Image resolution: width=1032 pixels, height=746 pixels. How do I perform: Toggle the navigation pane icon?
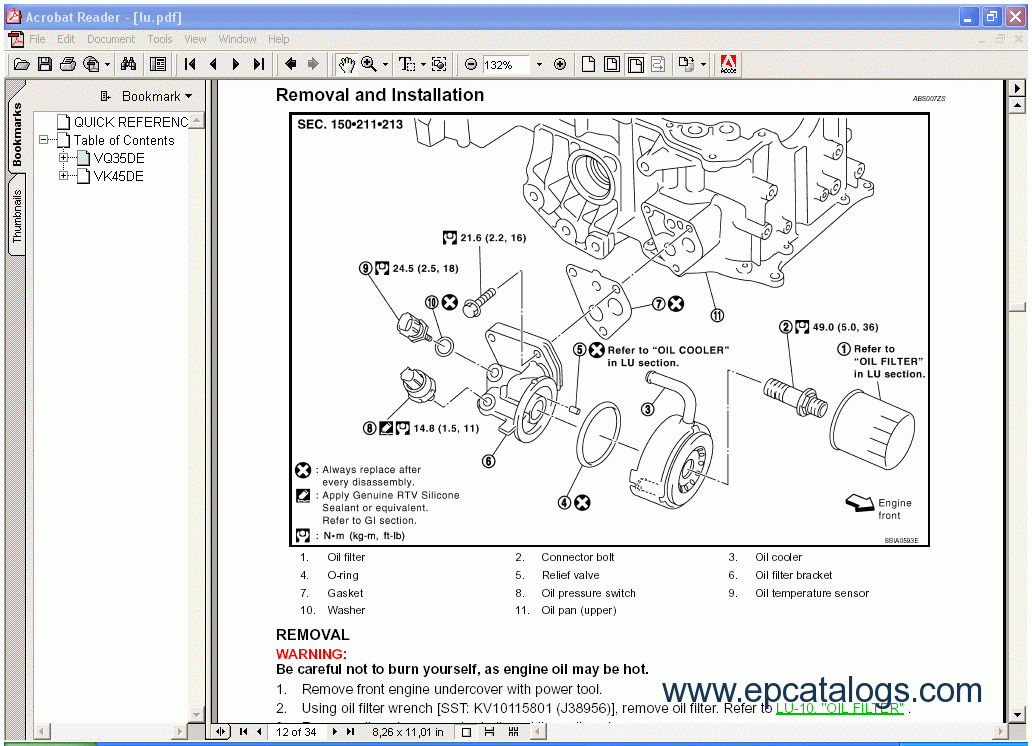(158, 64)
